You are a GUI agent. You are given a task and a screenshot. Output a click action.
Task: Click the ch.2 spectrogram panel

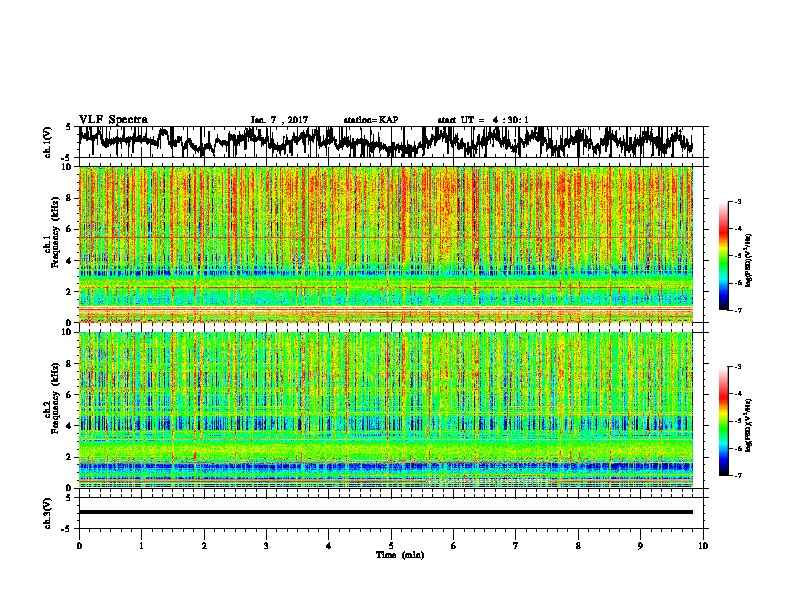click(385, 410)
